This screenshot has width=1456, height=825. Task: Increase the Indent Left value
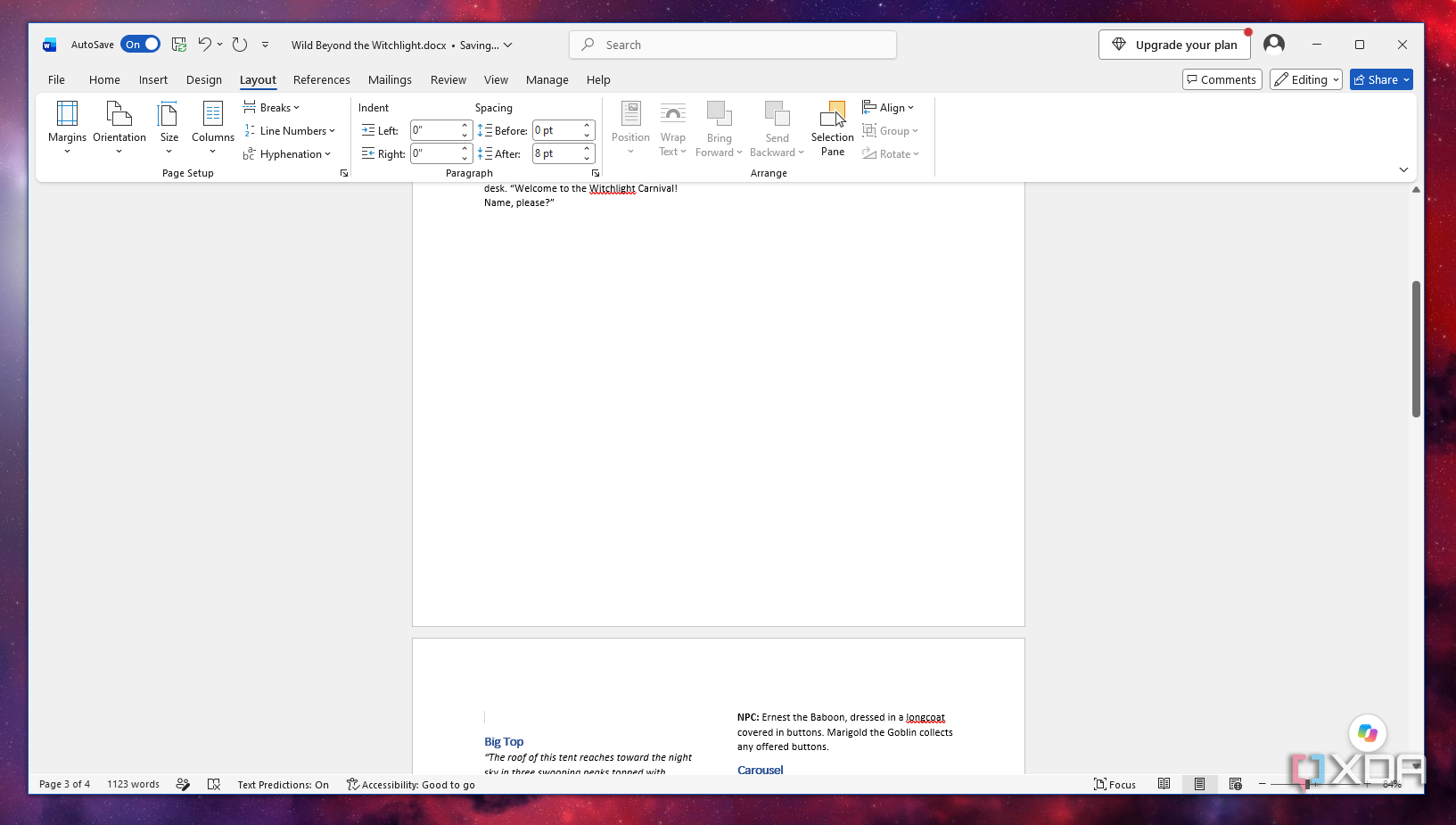pyautogui.click(x=465, y=126)
